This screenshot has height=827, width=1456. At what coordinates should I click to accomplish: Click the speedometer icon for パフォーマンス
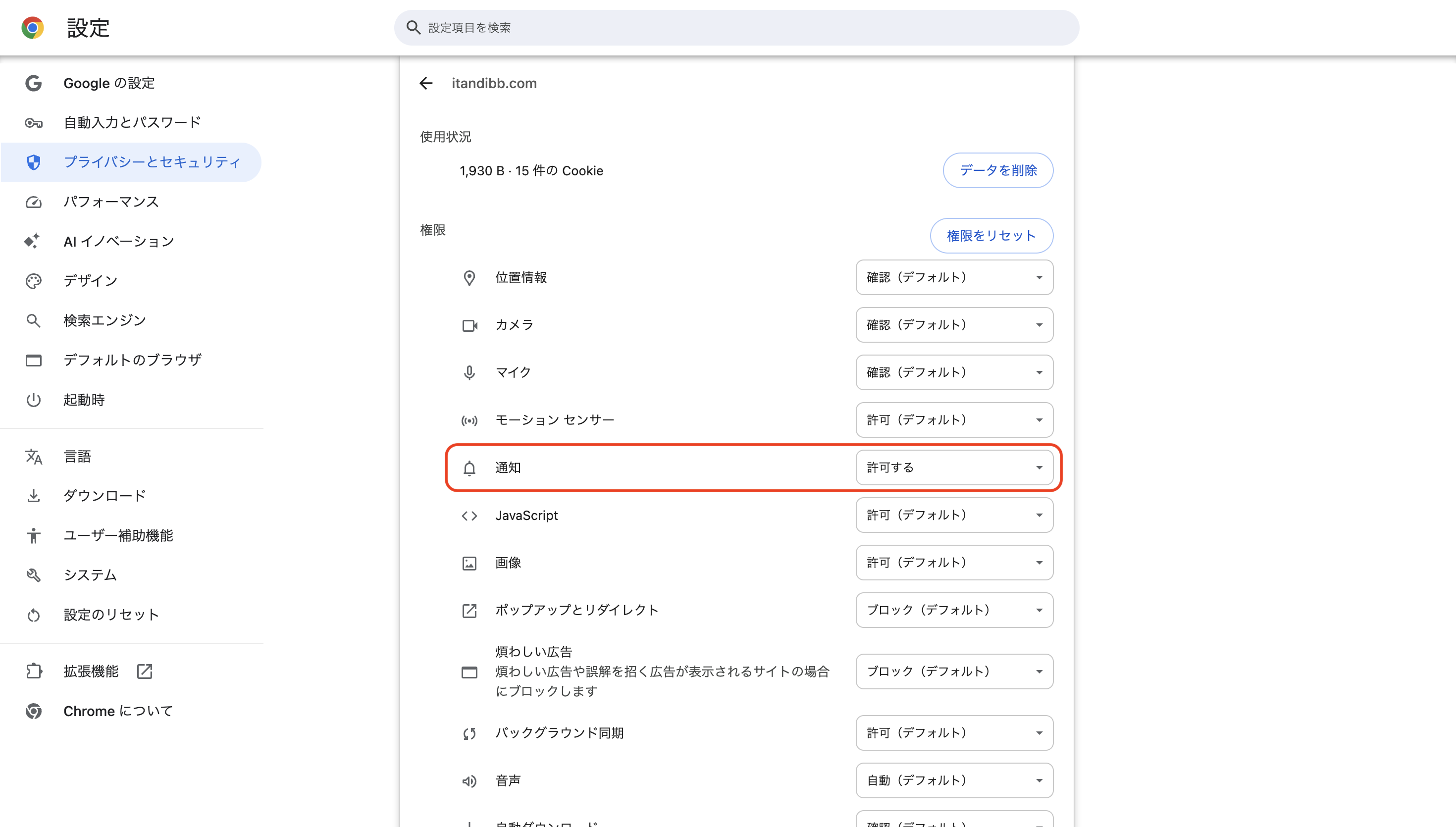point(34,202)
